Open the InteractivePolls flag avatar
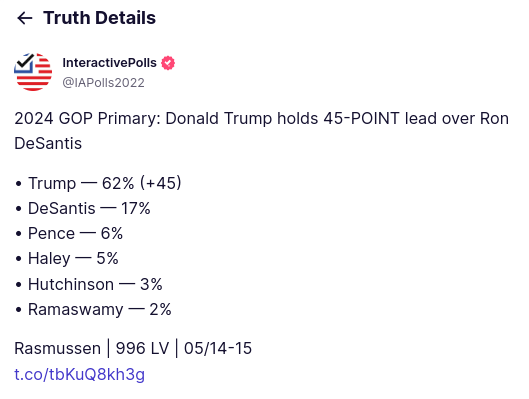Viewport: 529px width, 399px height. pos(33,72)
